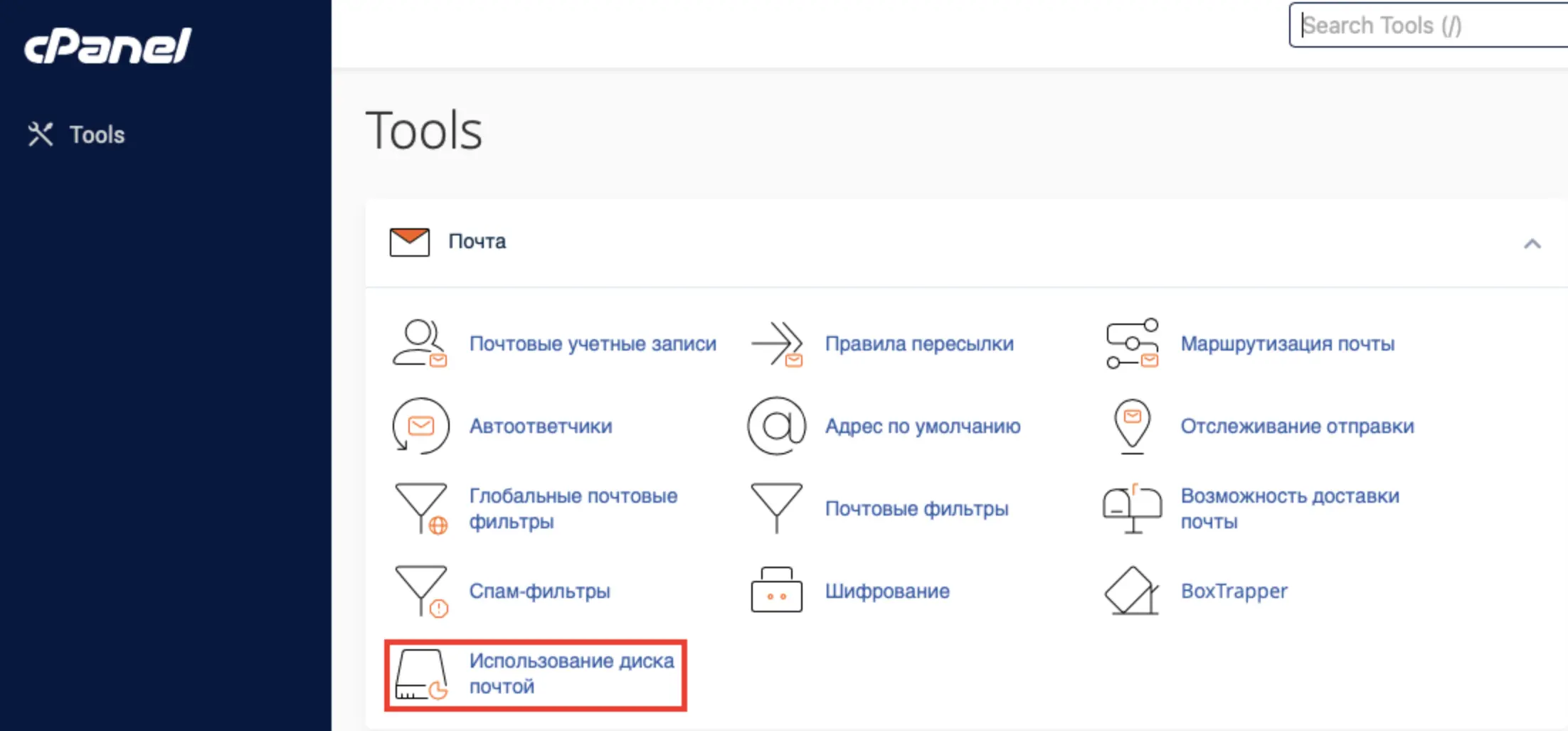Viewport: 1568px width, 731px height.
Task: Focus the Search Tools input field
Action: tap(1430, 26)
